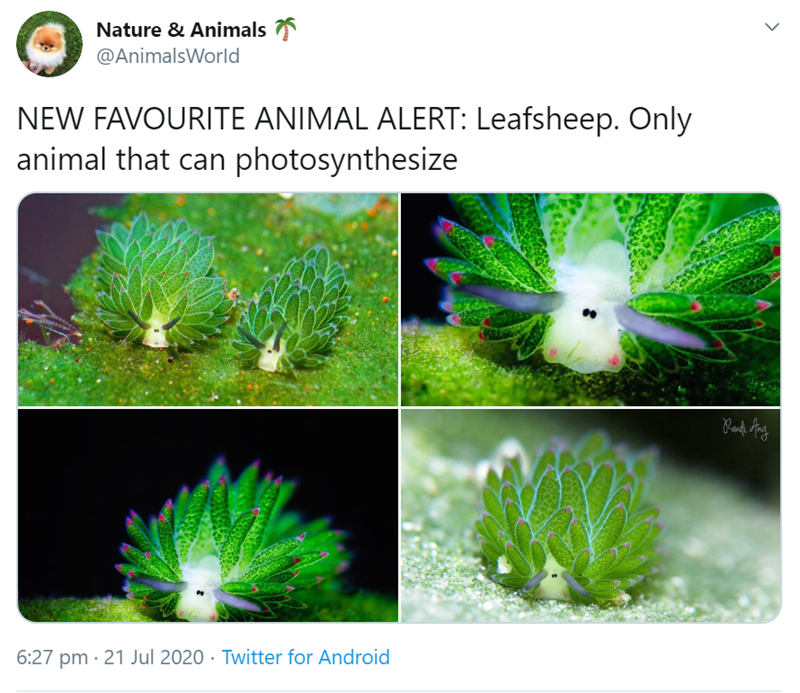Open Nature & Animals profile name

(x=181, y=30)
